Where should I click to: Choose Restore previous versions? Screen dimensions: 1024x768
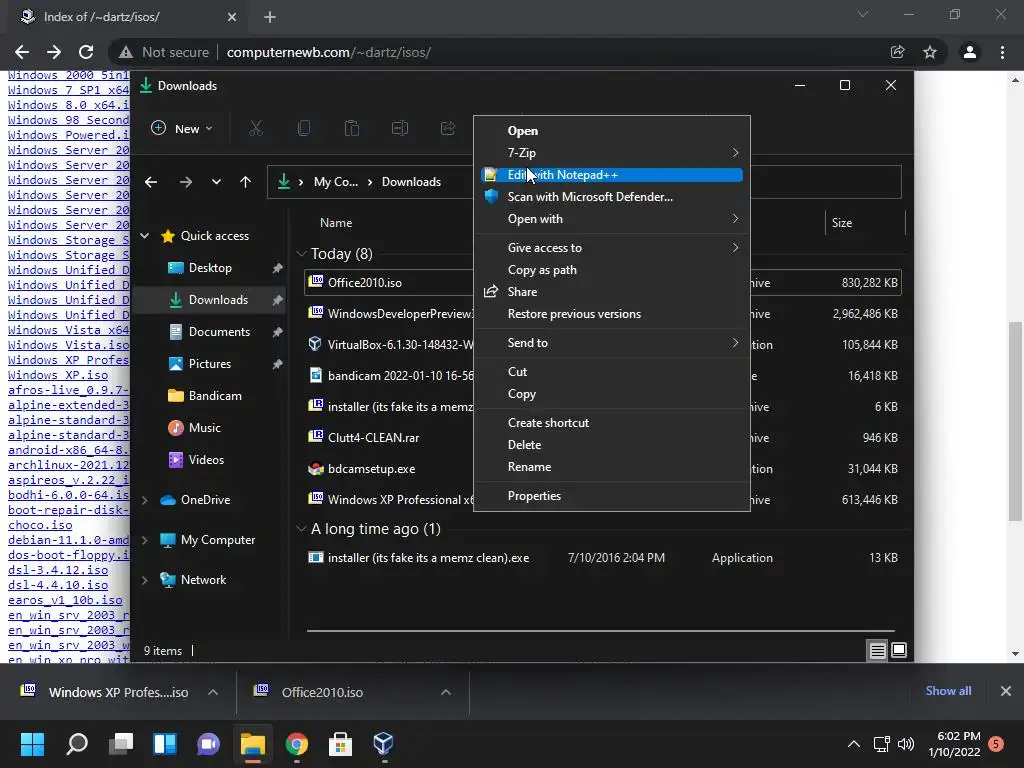[x=612, y=314]
